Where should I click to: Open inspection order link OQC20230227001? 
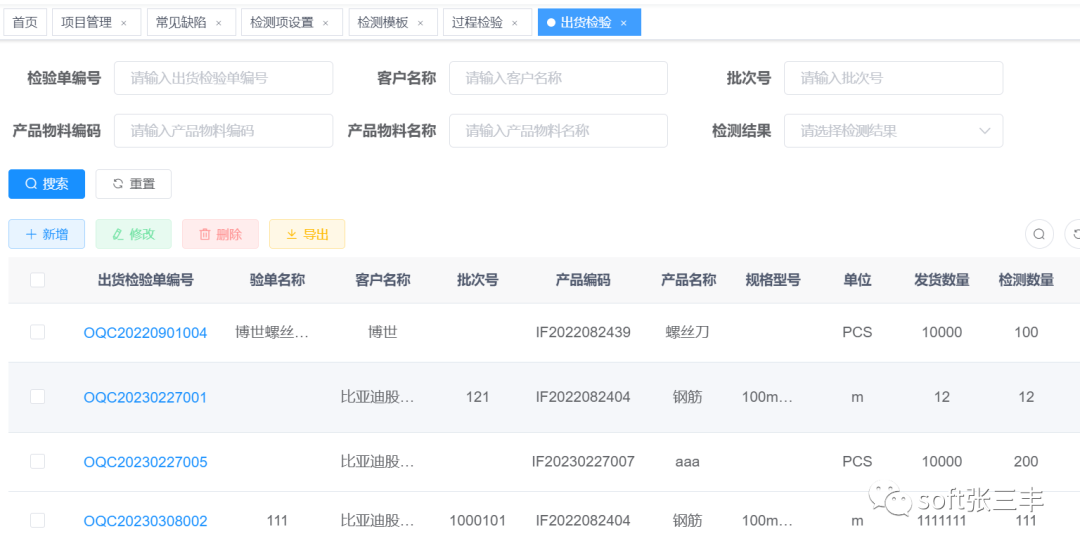coord(145,397)
